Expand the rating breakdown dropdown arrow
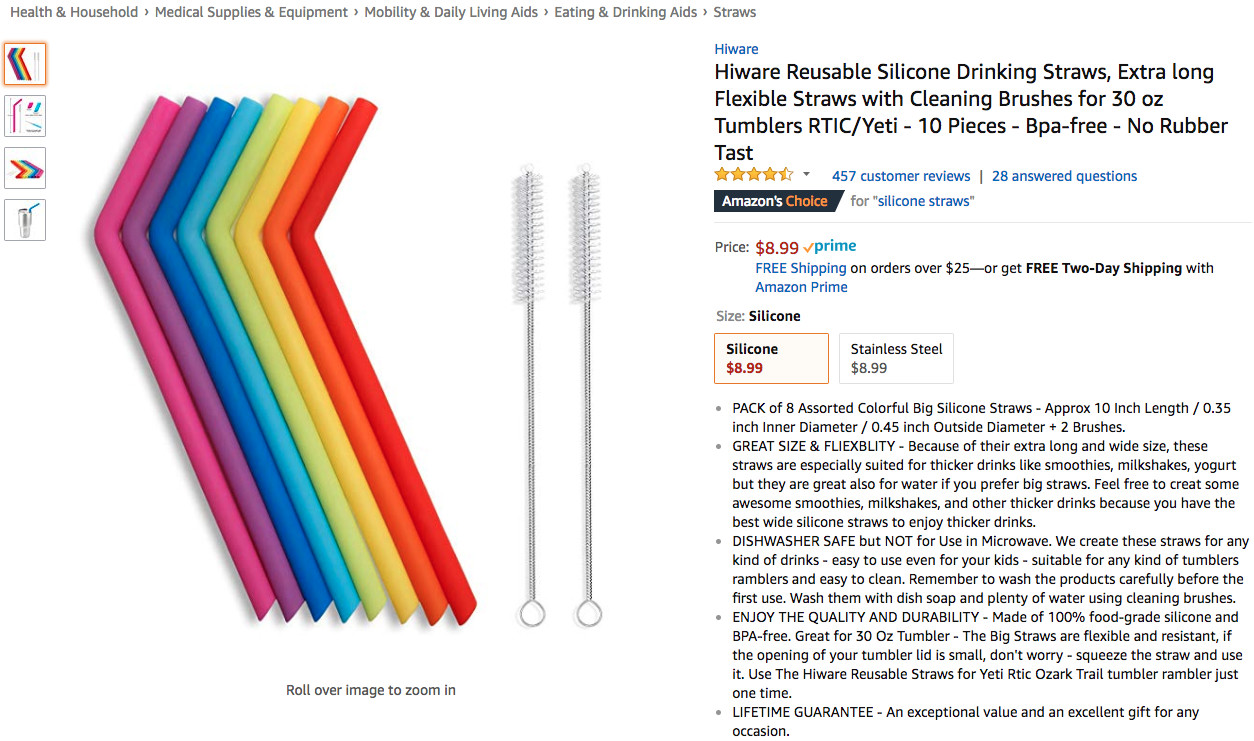 tap(806, 175)
